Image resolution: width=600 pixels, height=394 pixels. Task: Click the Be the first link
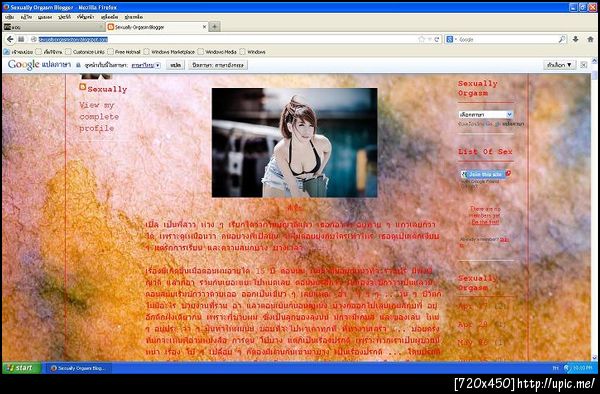pyautogui.click(x=485, y=222)
